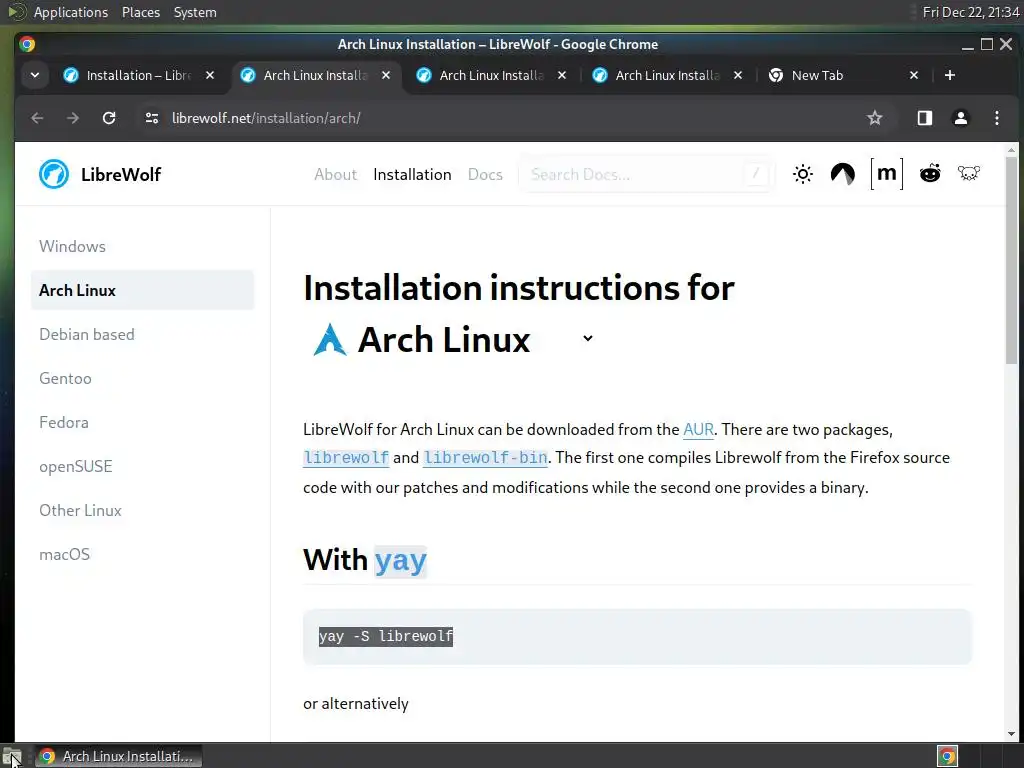The width and height of the screenshot is (1024, 768).
Task: Bookmark this page with the star icon
Action: coord(874,118)
